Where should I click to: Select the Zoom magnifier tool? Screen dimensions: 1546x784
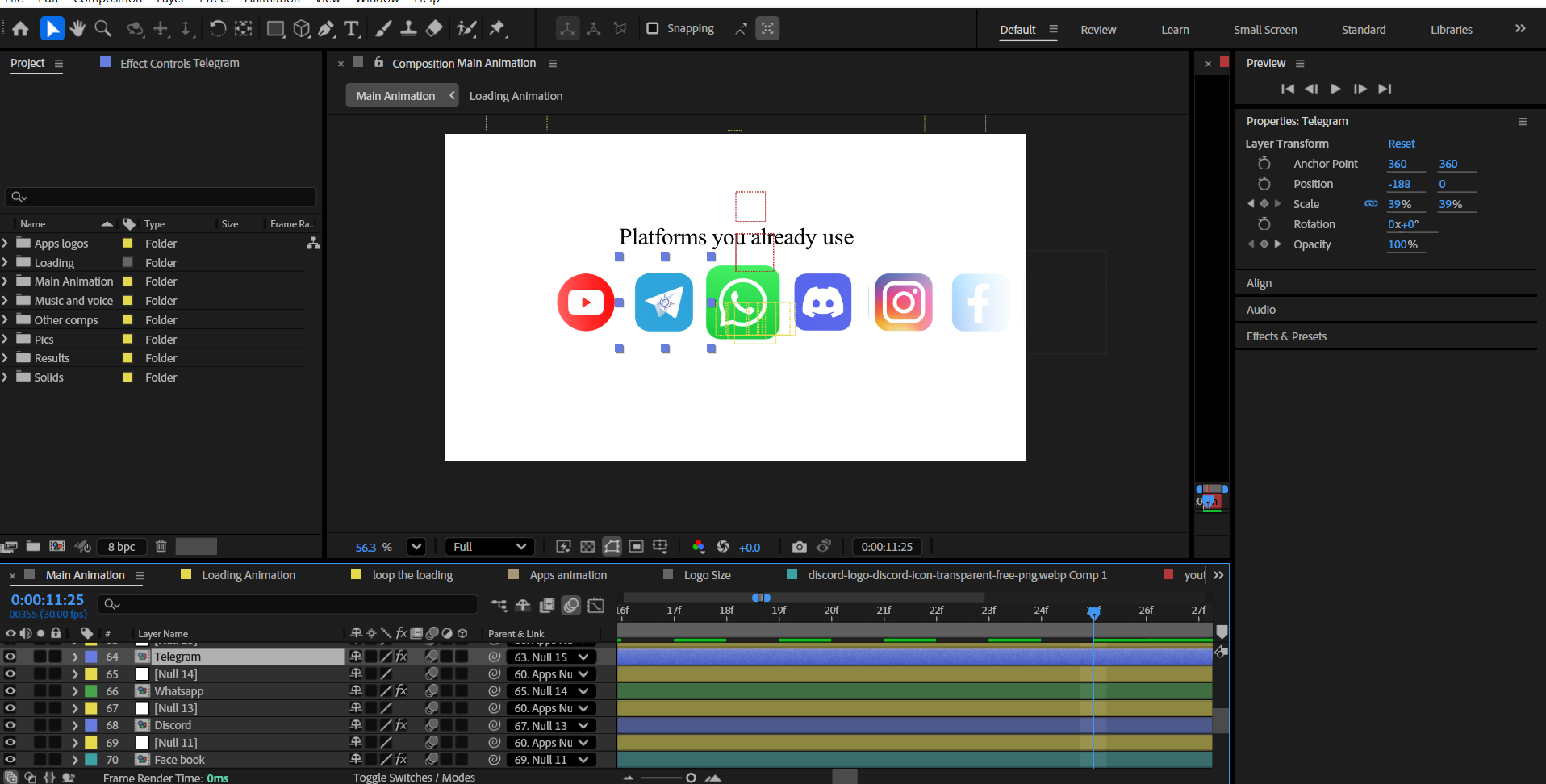click(x=102, y=29)
